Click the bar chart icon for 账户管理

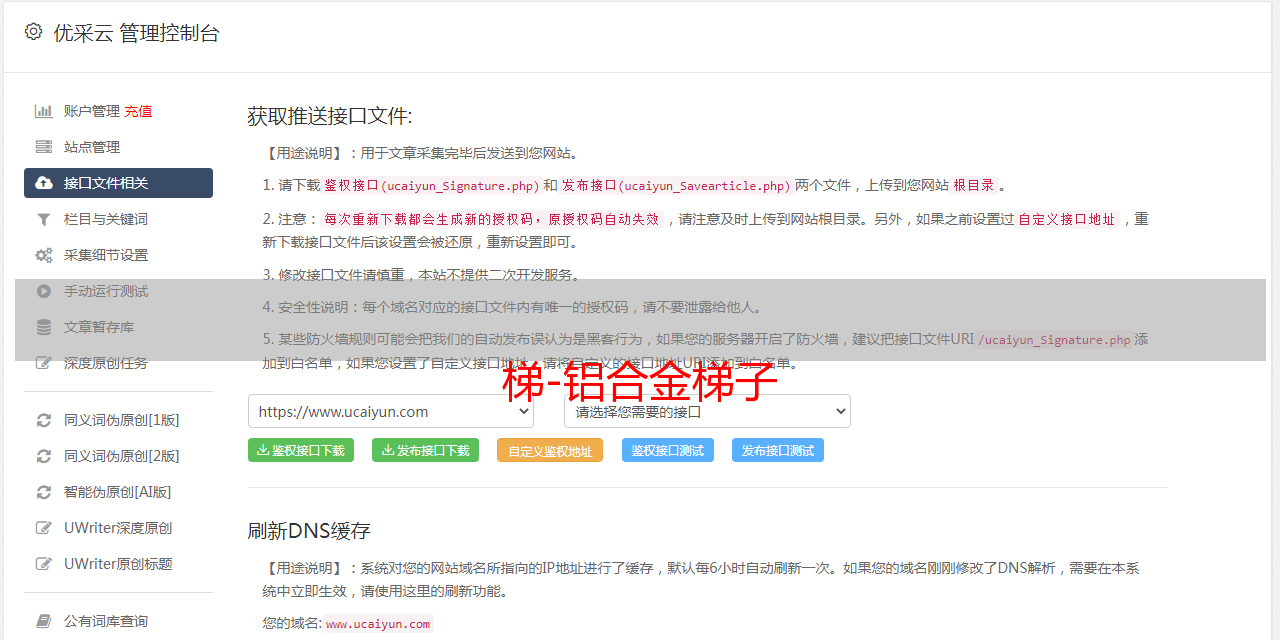click(x=44, y=111)
